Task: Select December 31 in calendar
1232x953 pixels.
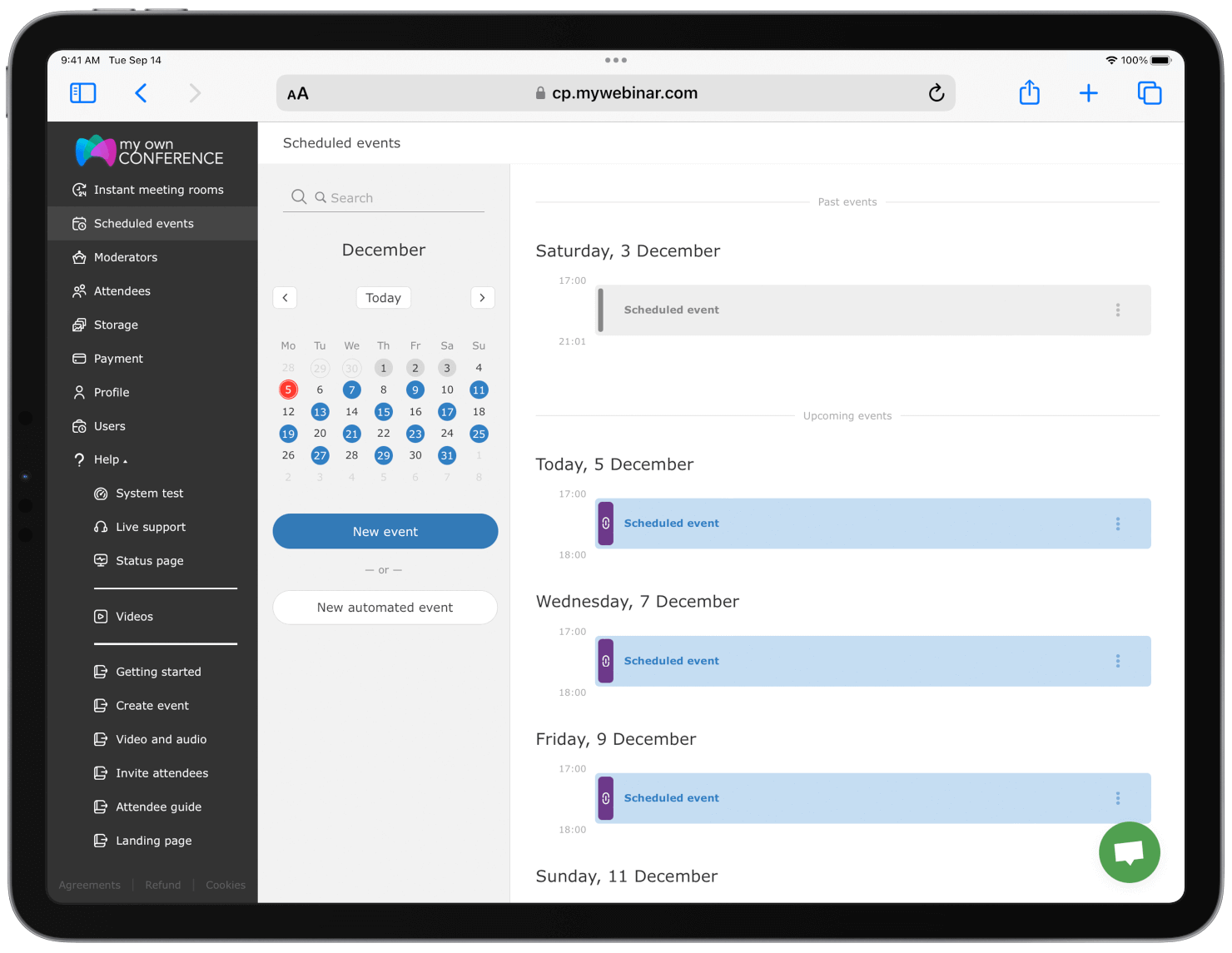Action: click(x=447, y=455)
